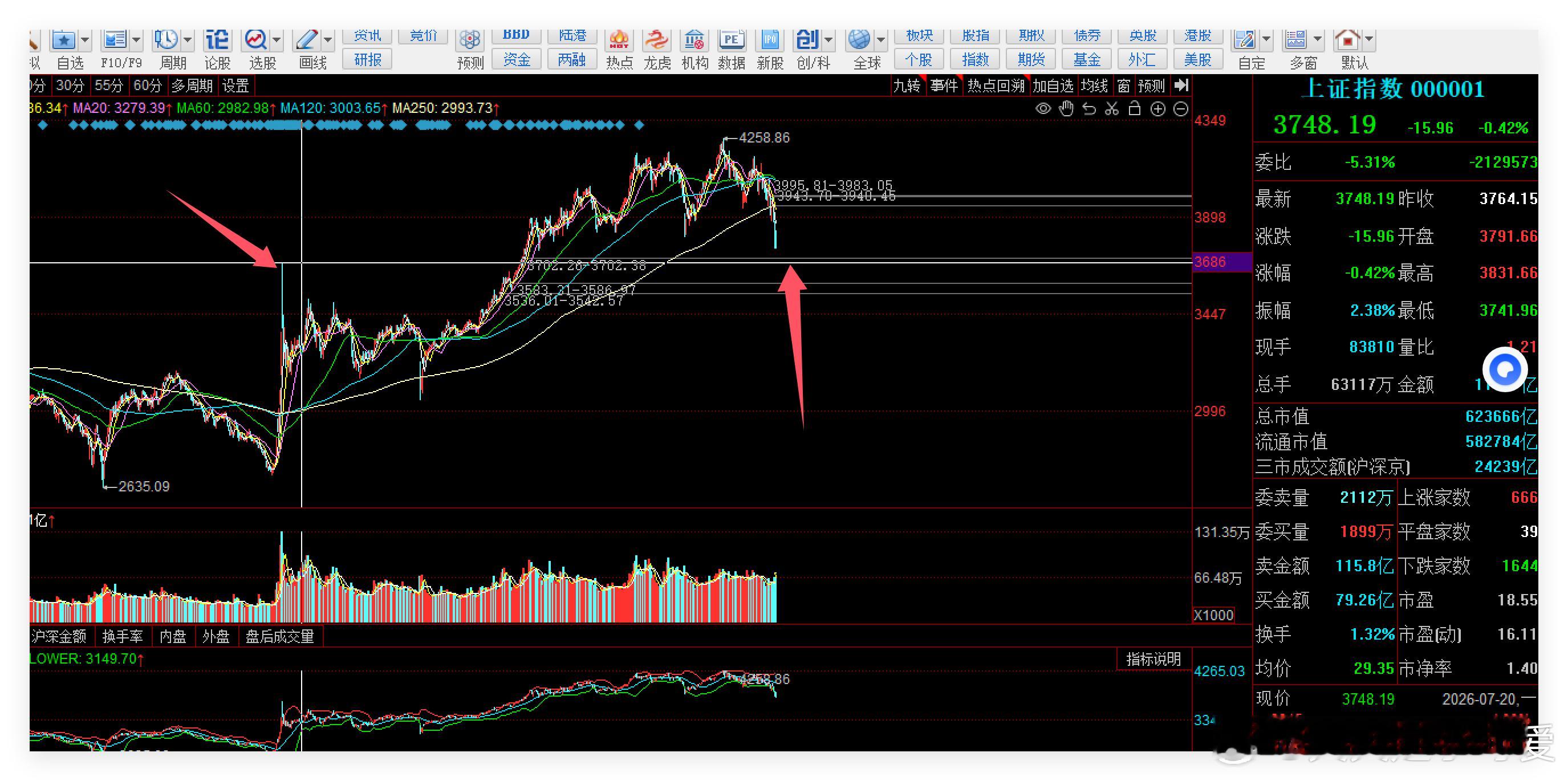The height and width of the screenshot is (781, 1568).
Task: Expand the 多窗 dropdown arrow
Action: coord(1317,40)
